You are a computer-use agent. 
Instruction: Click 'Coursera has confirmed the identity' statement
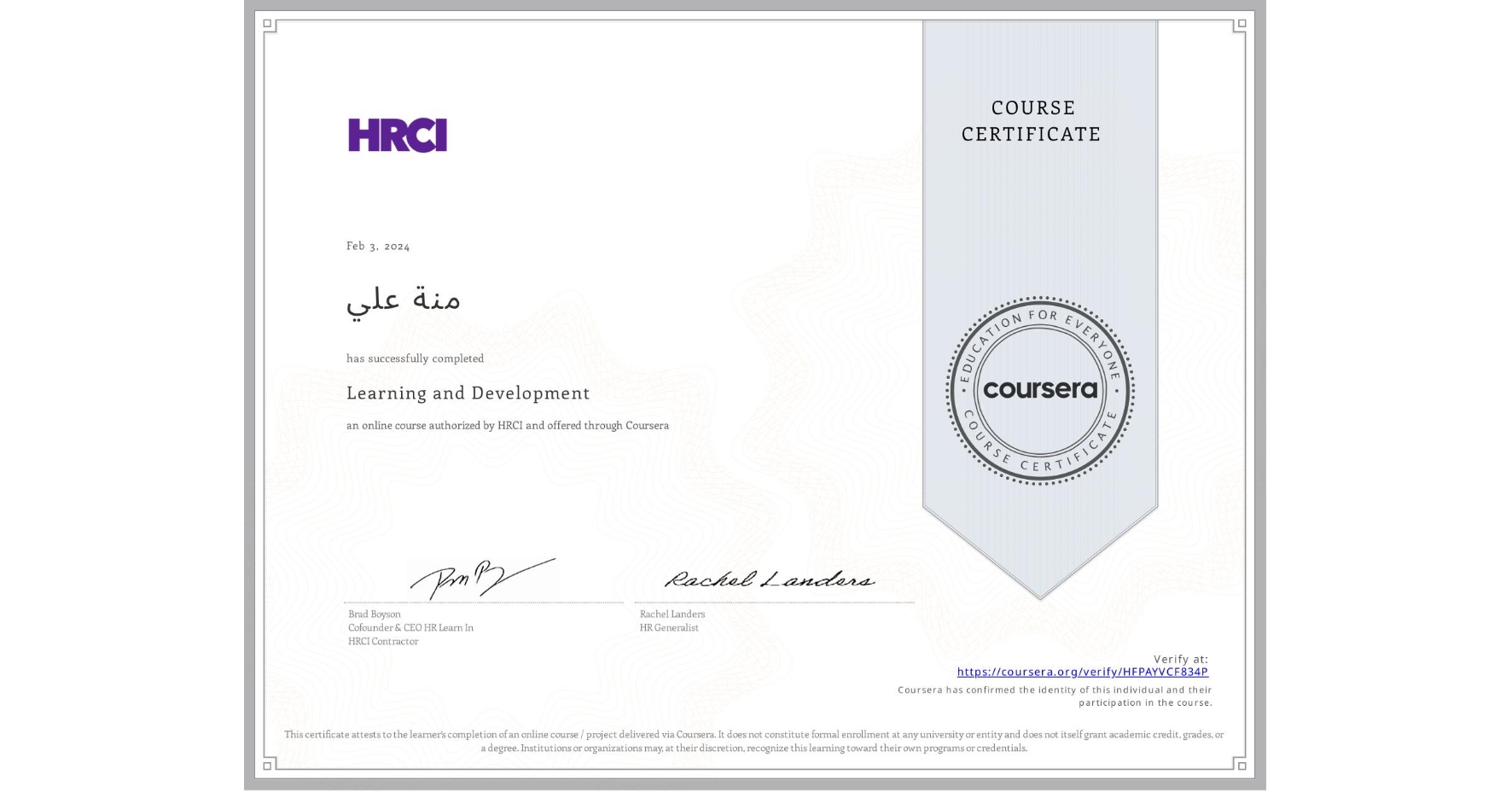1055,696
